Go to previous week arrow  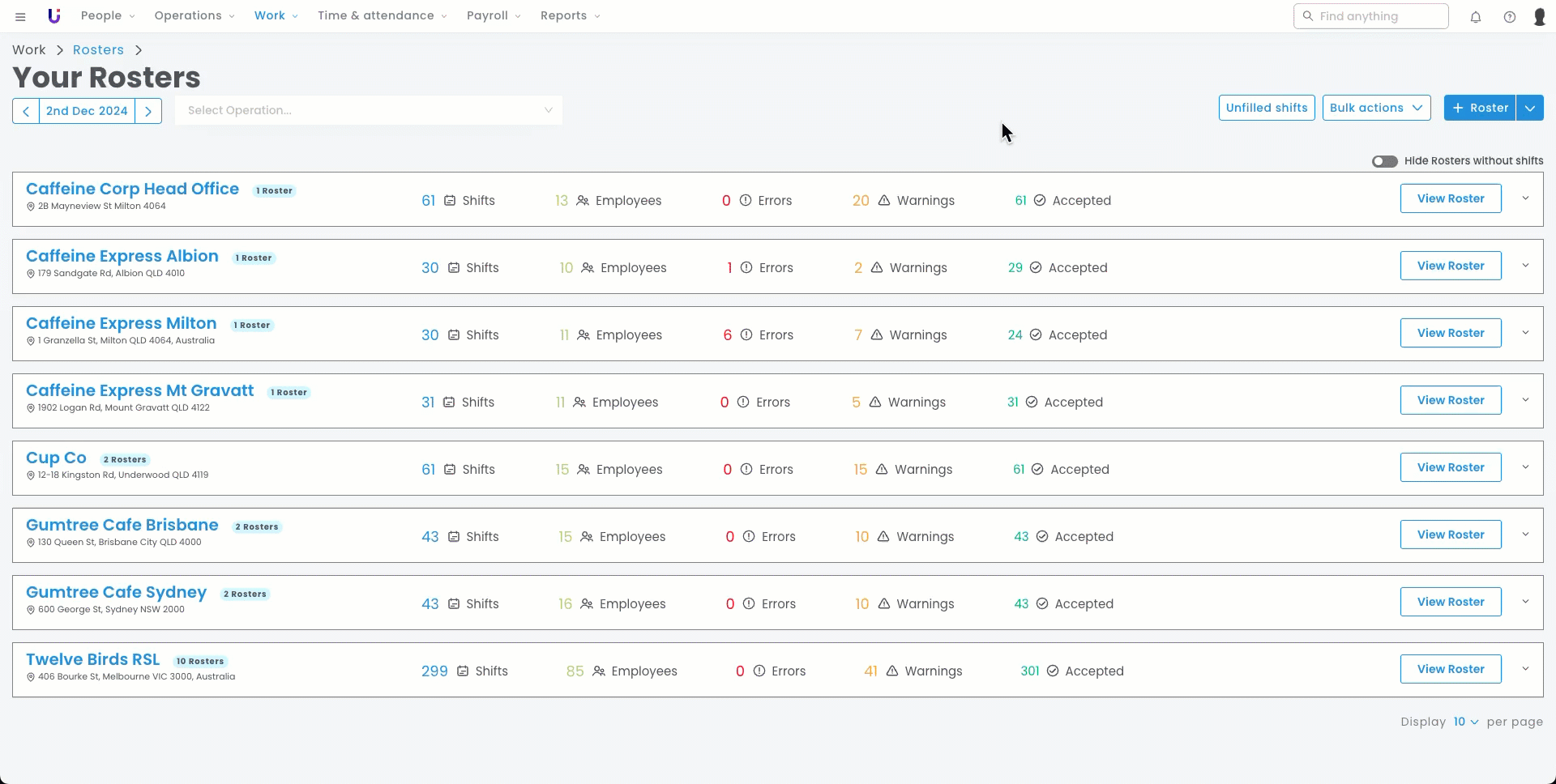[x=26, y=111]
